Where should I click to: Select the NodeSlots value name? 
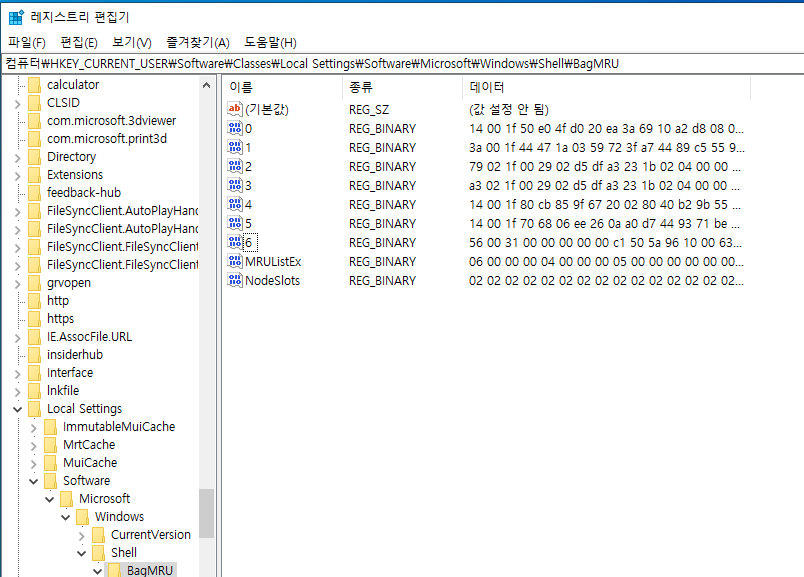[273, 281]
